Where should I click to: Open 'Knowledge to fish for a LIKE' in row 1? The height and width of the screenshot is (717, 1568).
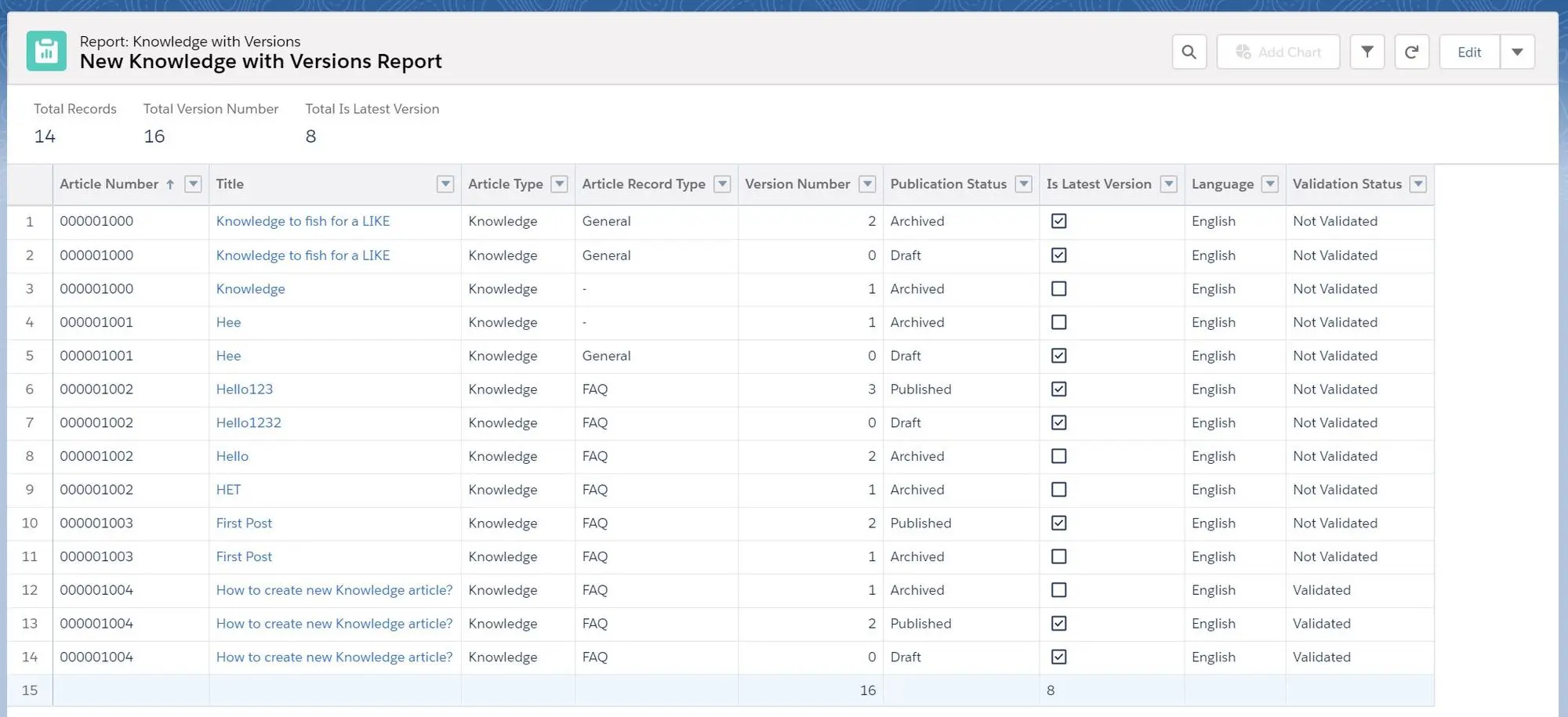(303, 221)
